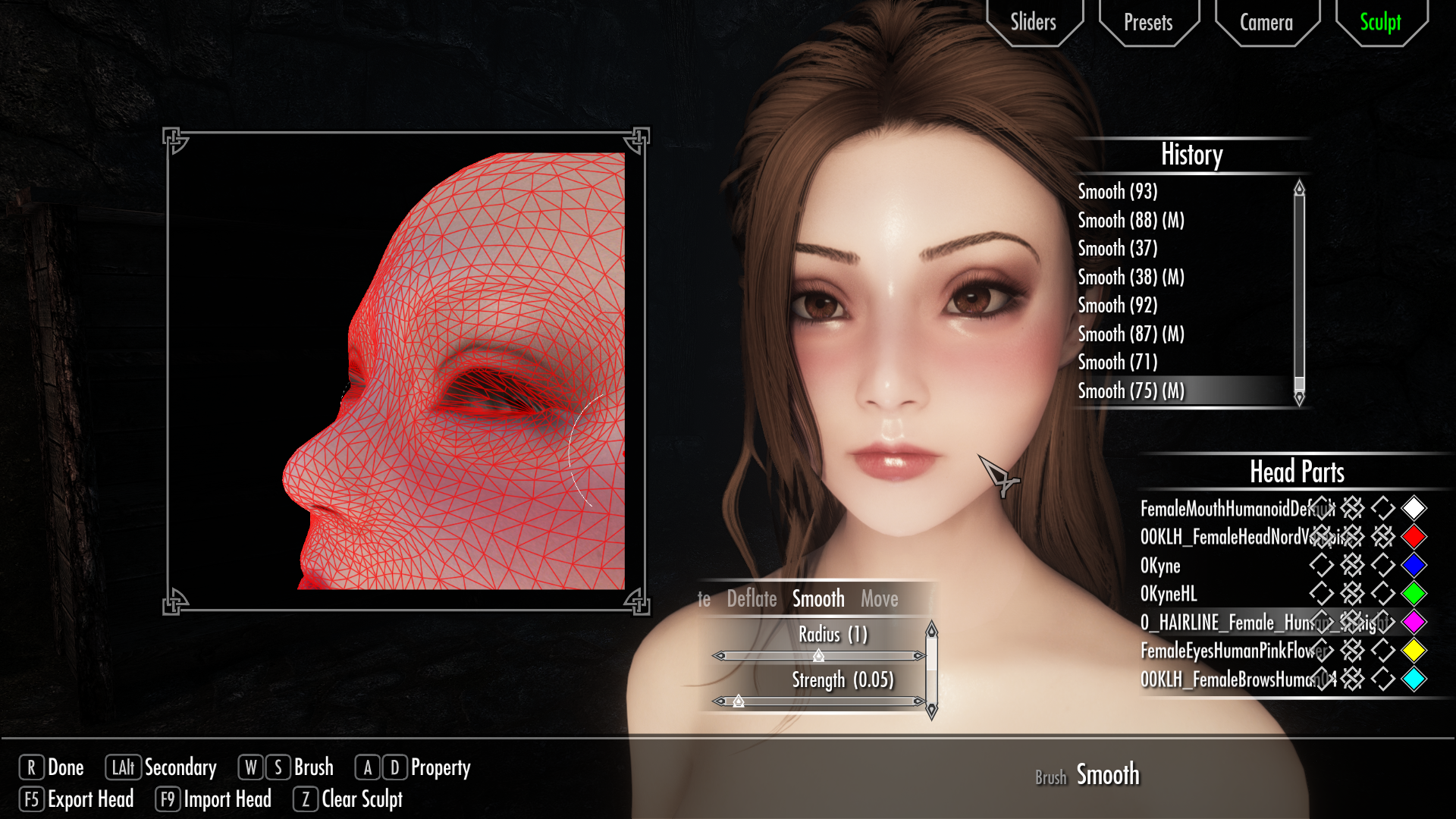Click the LAlt Secondary key icon
Image resolution: width=1456 pixels, height=819 pixels.
coord(123,767)
